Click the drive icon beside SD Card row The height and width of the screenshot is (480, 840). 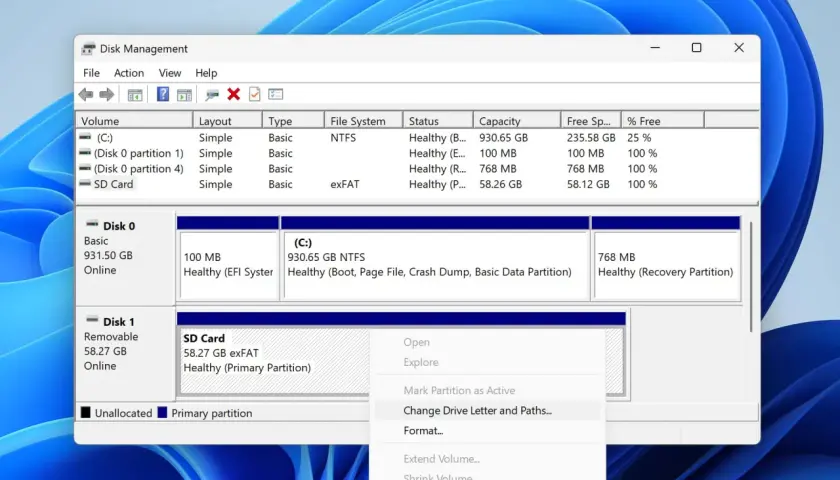coord(85,184)
